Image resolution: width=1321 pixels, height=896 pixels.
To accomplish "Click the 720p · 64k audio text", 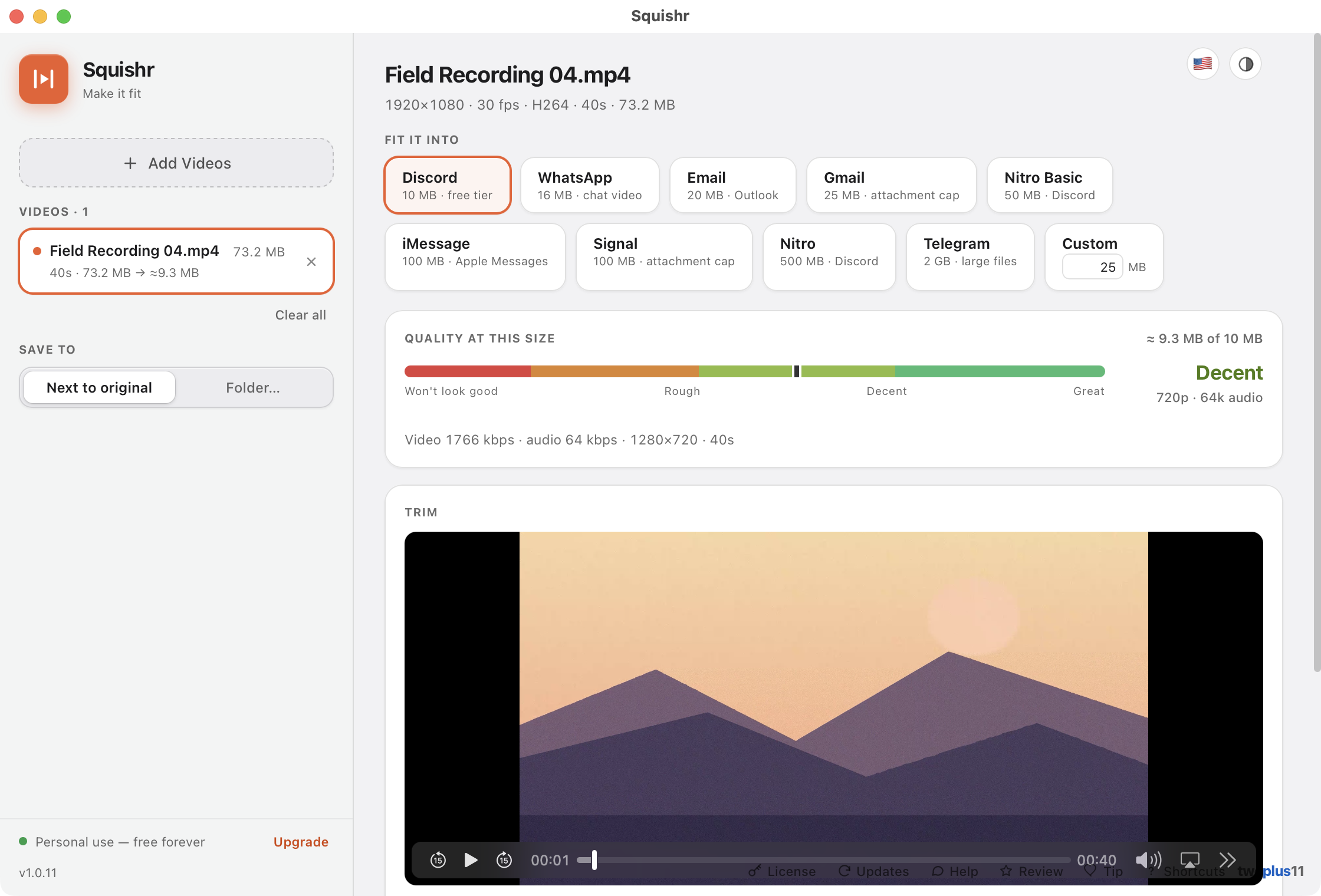I will (x=1209, y=397).
